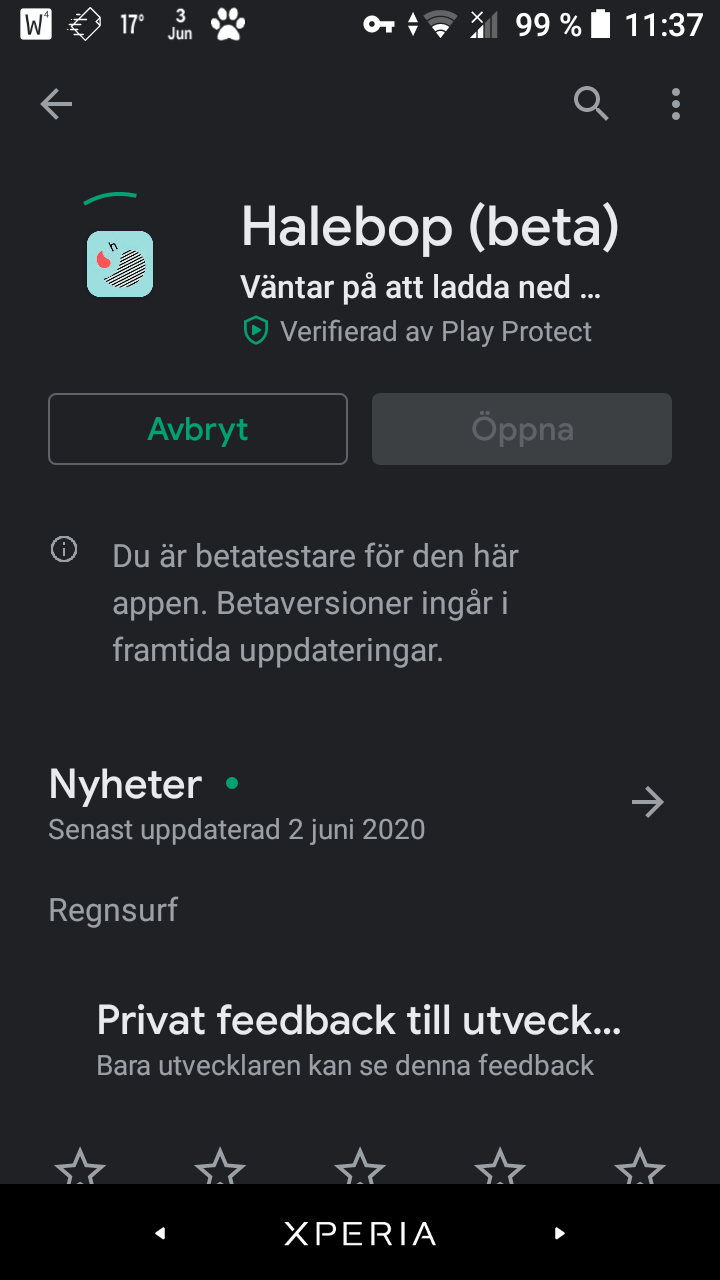Open the three-dot overflow menu
Screen dimensions: 720x1280
pos(676,104)
